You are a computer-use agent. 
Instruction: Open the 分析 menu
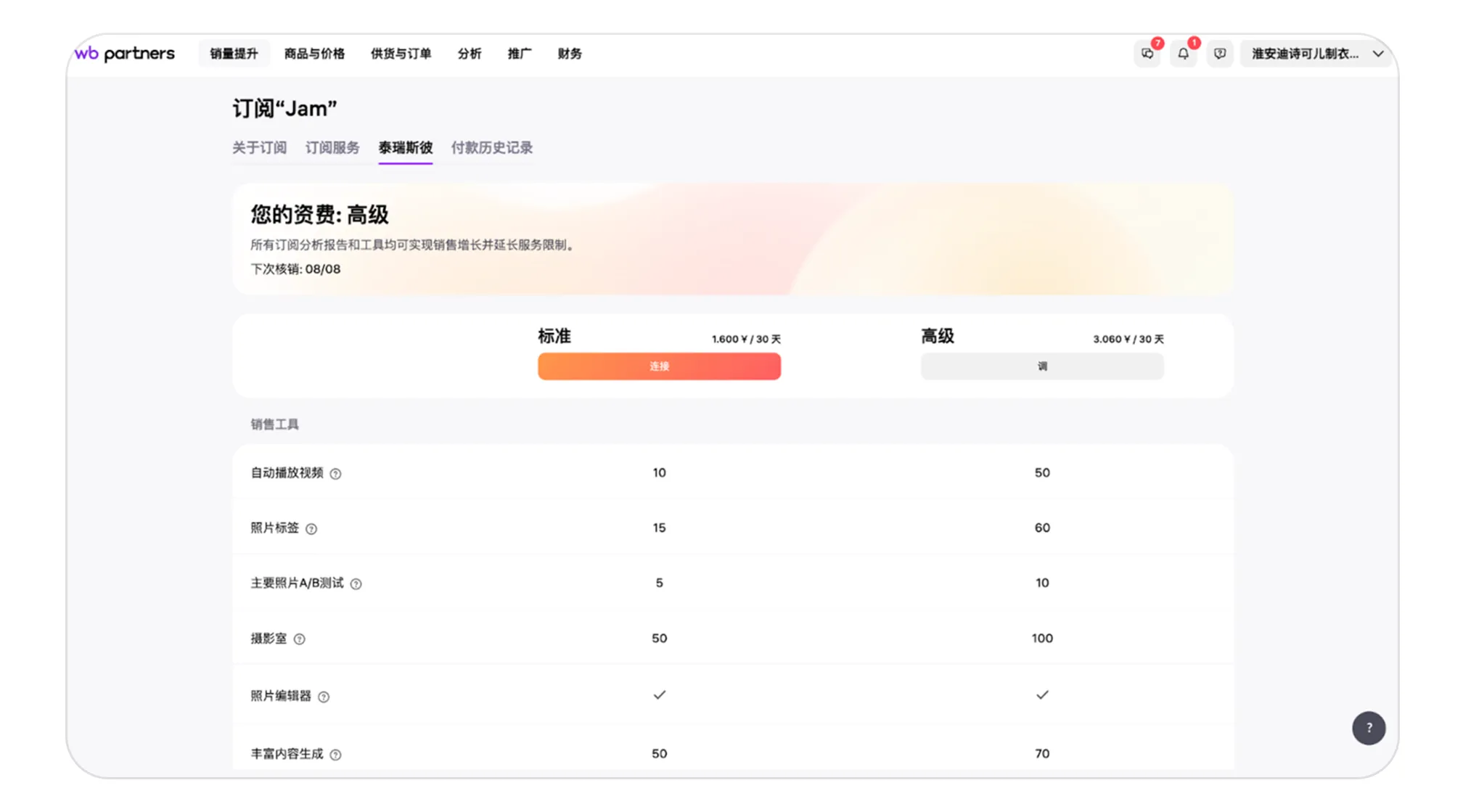pyautogui.click(x=470, y=54)
